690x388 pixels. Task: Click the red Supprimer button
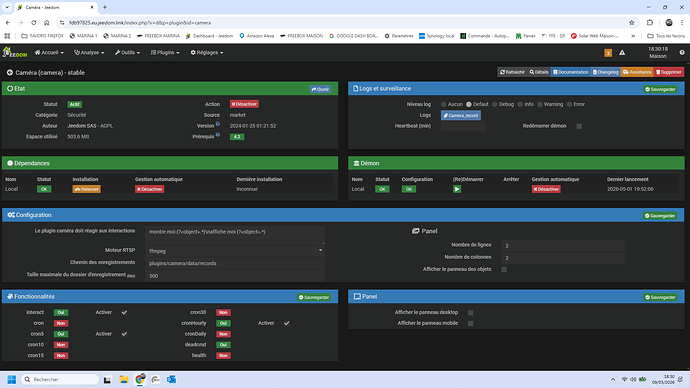pos(668,72)
